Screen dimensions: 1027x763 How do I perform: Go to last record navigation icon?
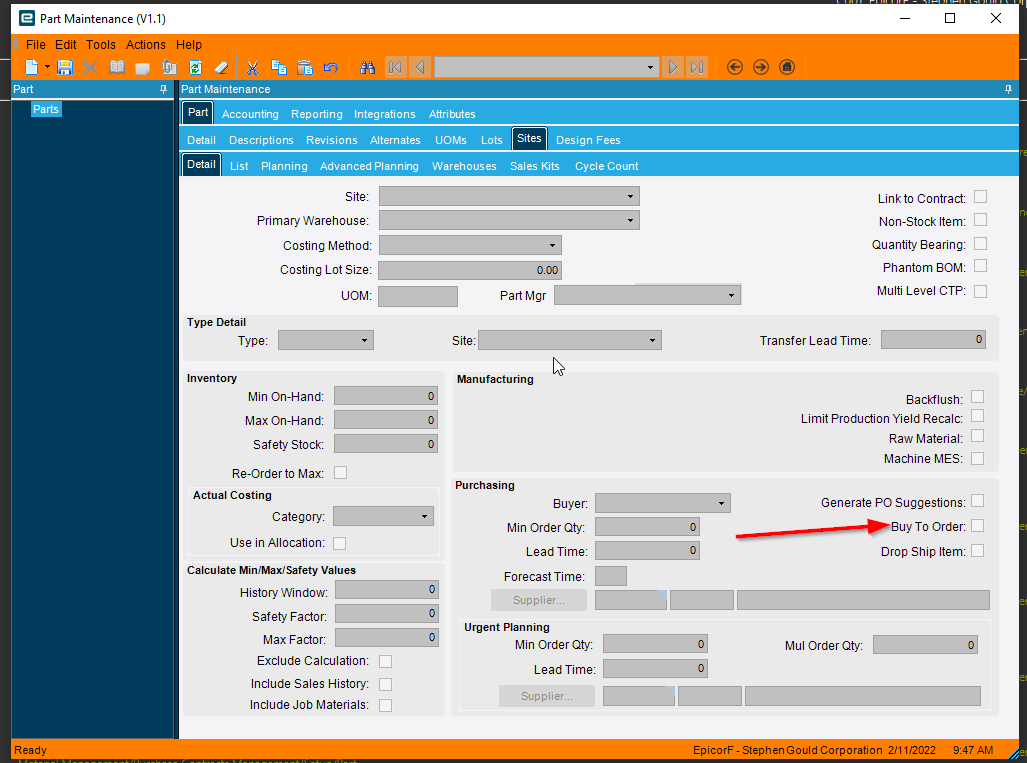[x=698, y=67]
